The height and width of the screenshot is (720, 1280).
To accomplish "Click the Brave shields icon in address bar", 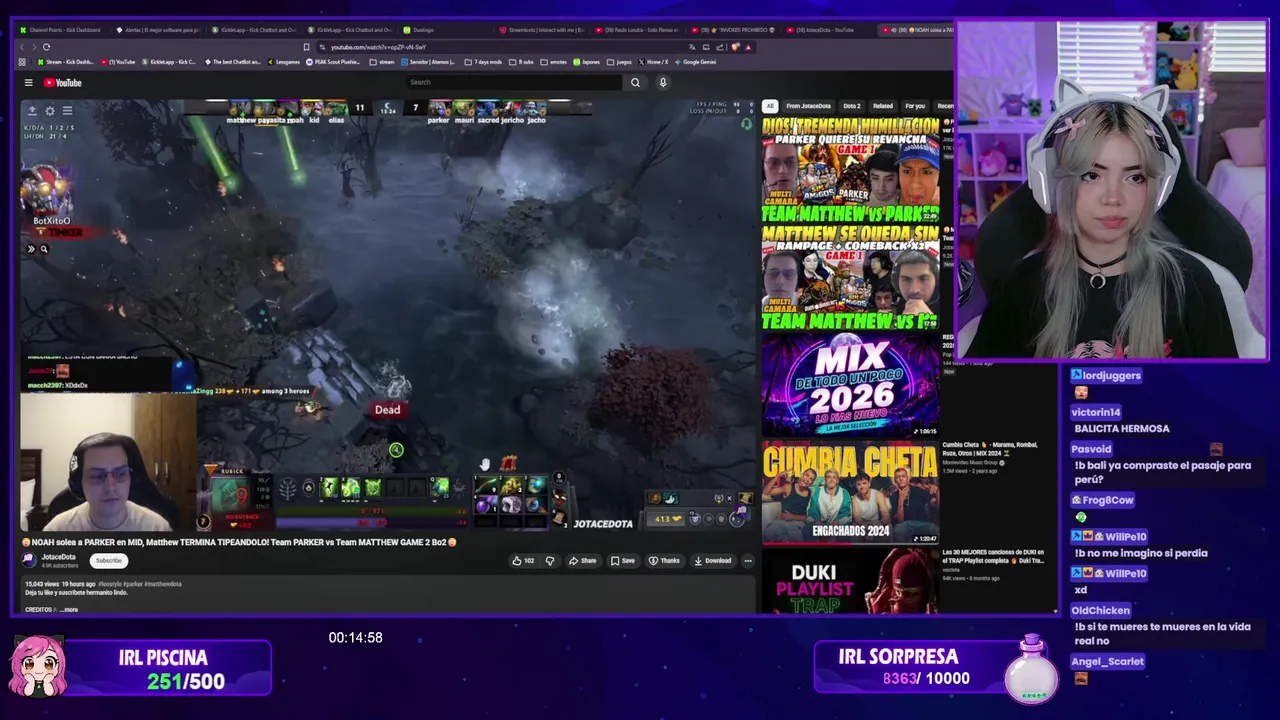I will coord(735,47).
